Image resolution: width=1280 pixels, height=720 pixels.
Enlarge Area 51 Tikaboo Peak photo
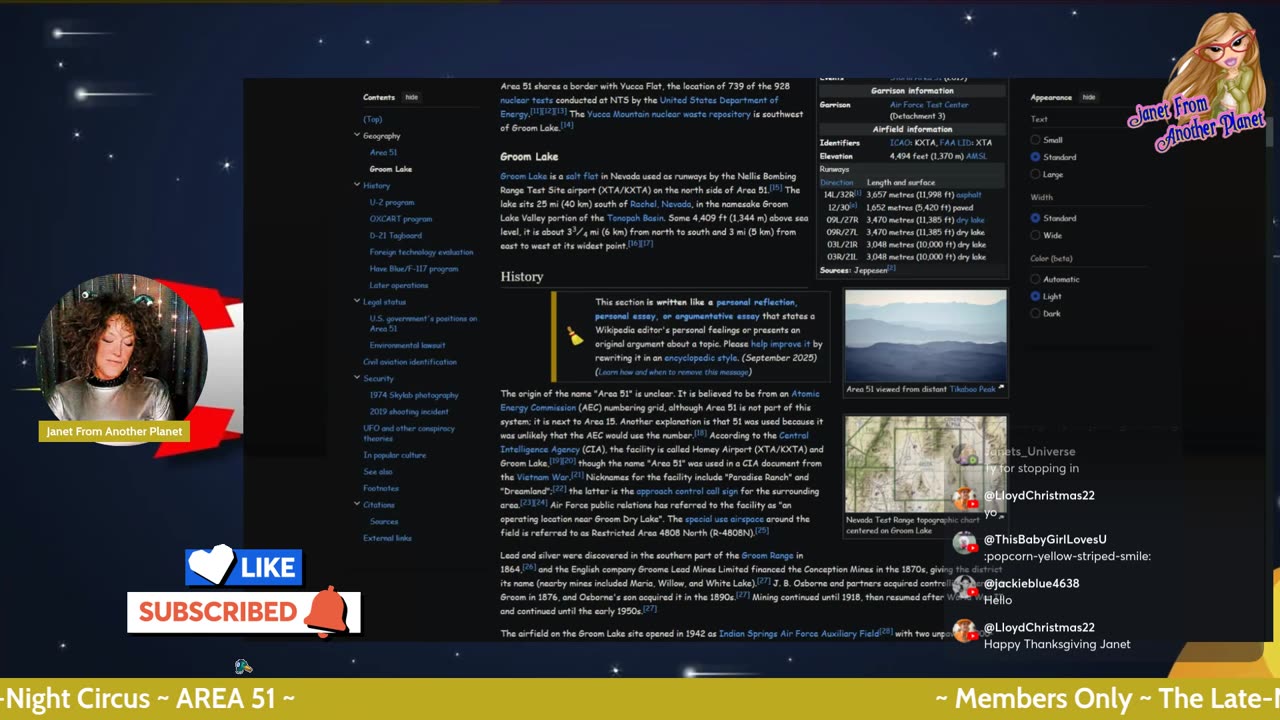click(926, 336)
